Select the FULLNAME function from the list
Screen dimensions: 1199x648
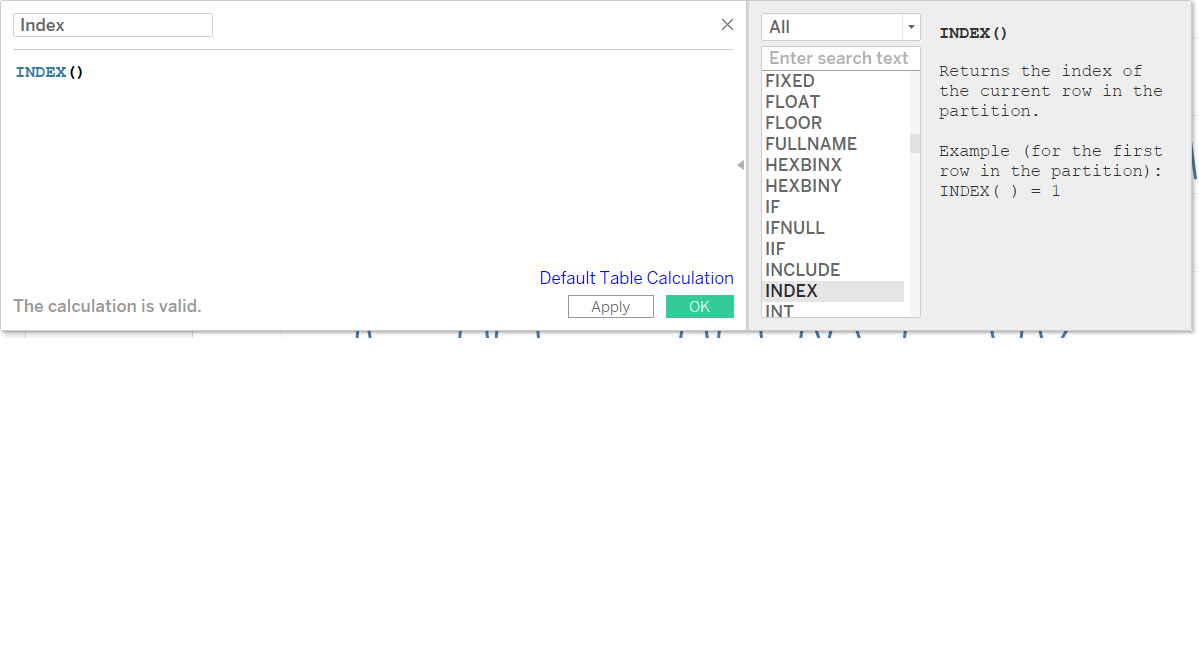pyautogui.click(x=810, y=143)
